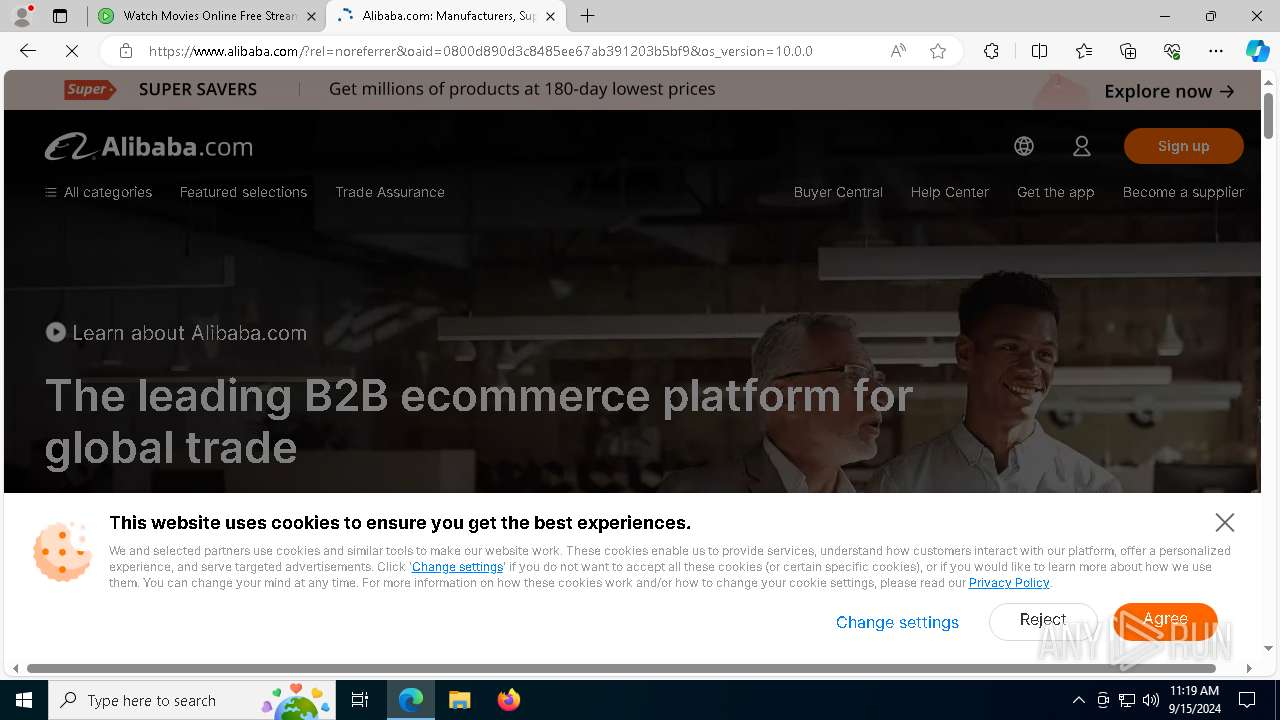Close the cookie consent banner

1225,522
